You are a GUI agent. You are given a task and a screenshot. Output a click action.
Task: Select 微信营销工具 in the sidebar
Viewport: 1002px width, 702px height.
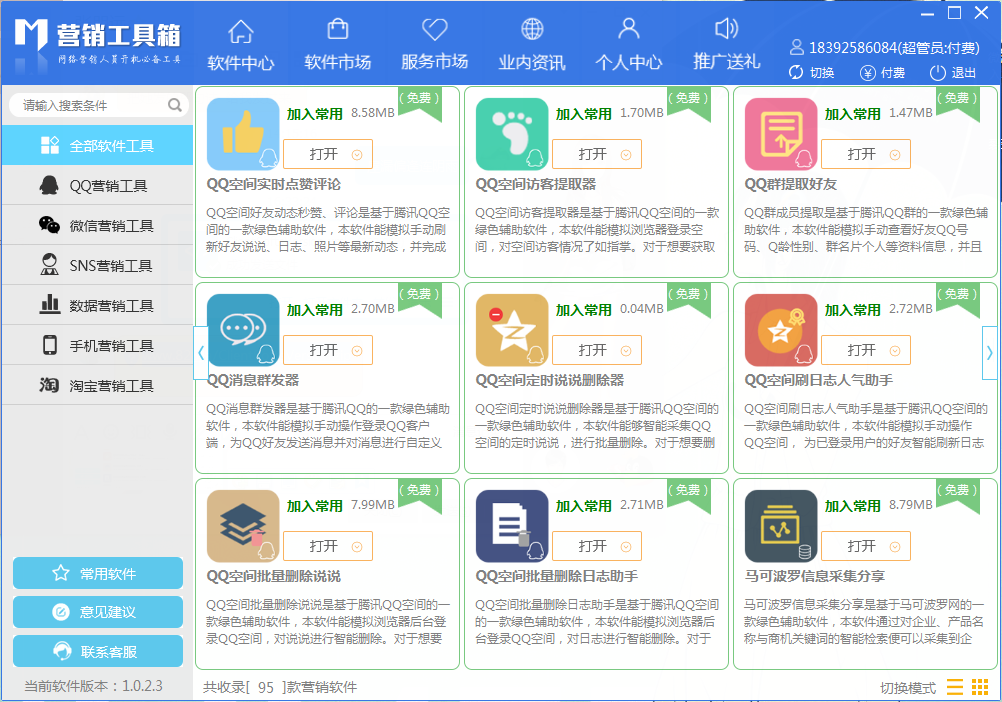click(x=111, y=226)
